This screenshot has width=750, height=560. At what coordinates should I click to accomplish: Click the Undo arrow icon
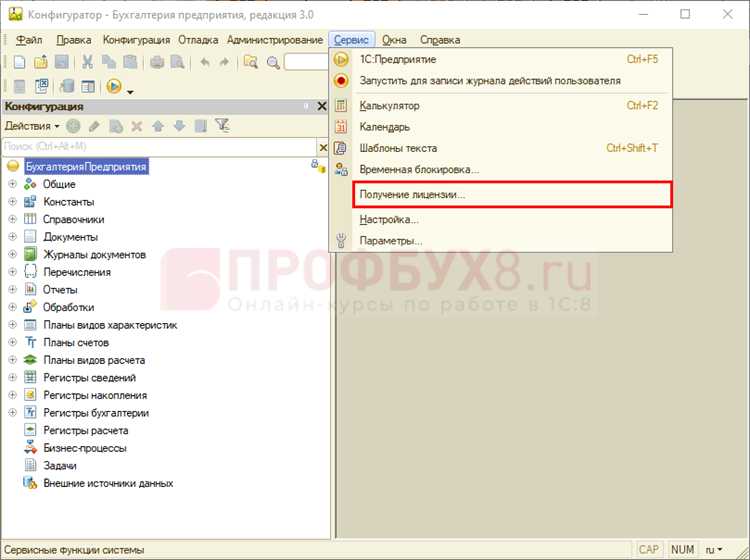click(205, 62)
